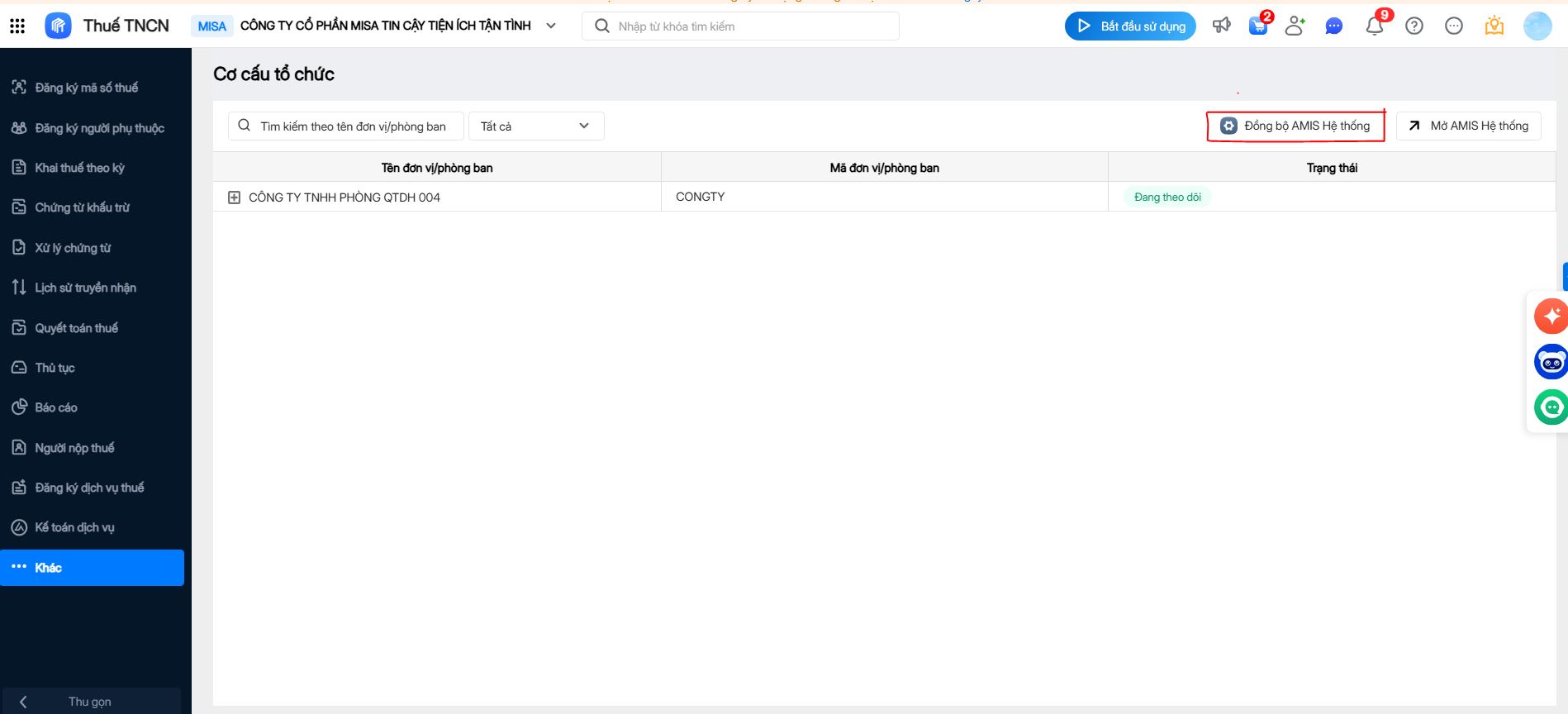Image resolution: width=1568 pixels, height=714 pixels.
Task: Open the green chat support widget
Action: pos(1551,407)
